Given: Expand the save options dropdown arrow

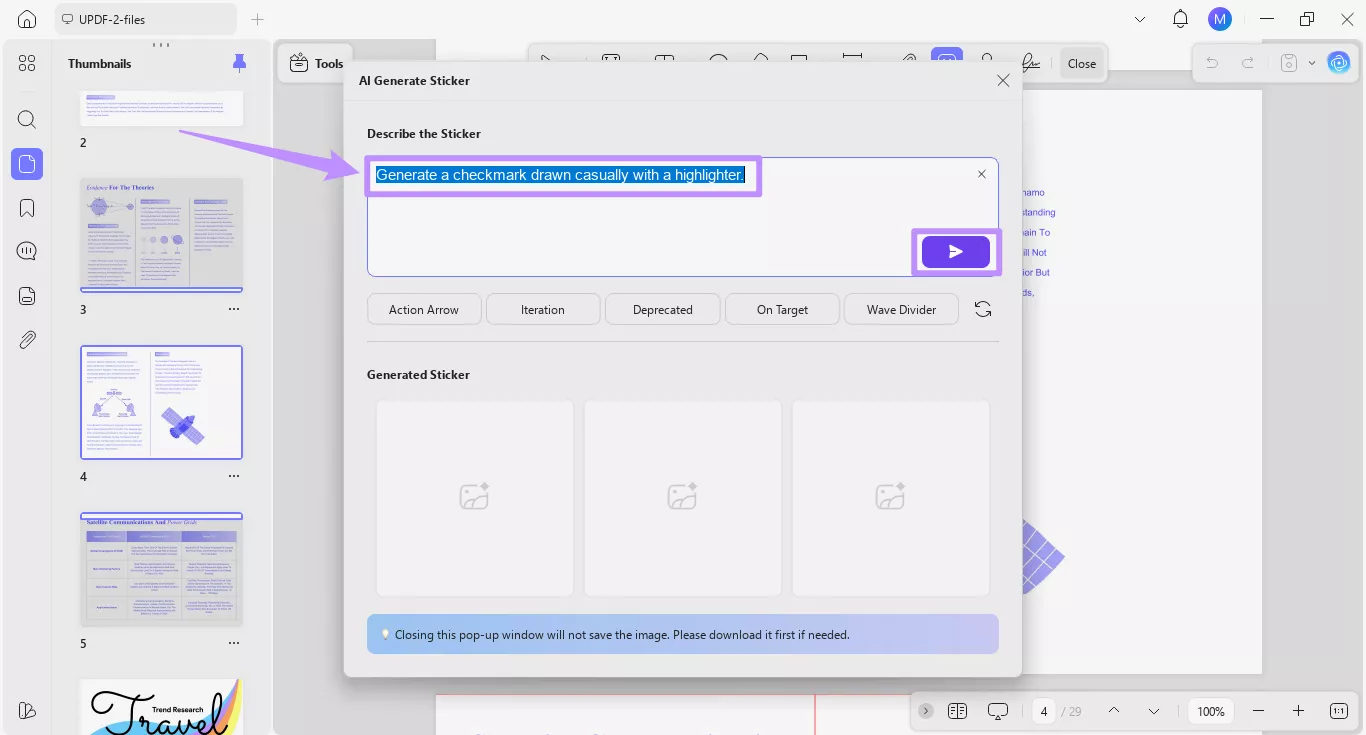Looking at the screenshot, I should [1312, 63].
